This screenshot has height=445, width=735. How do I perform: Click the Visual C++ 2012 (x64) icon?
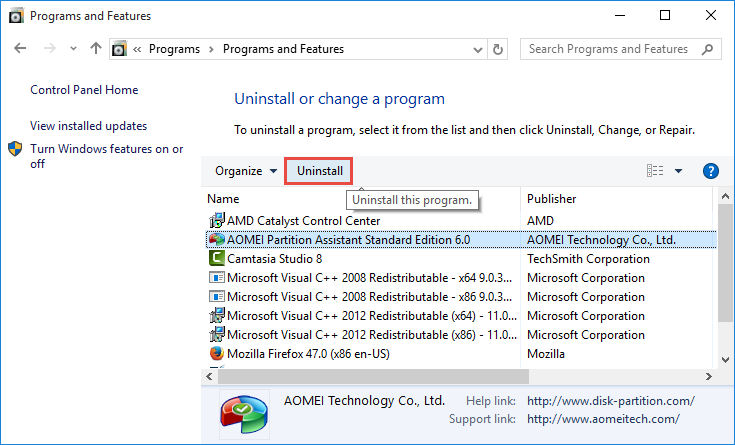pos(217,316)
